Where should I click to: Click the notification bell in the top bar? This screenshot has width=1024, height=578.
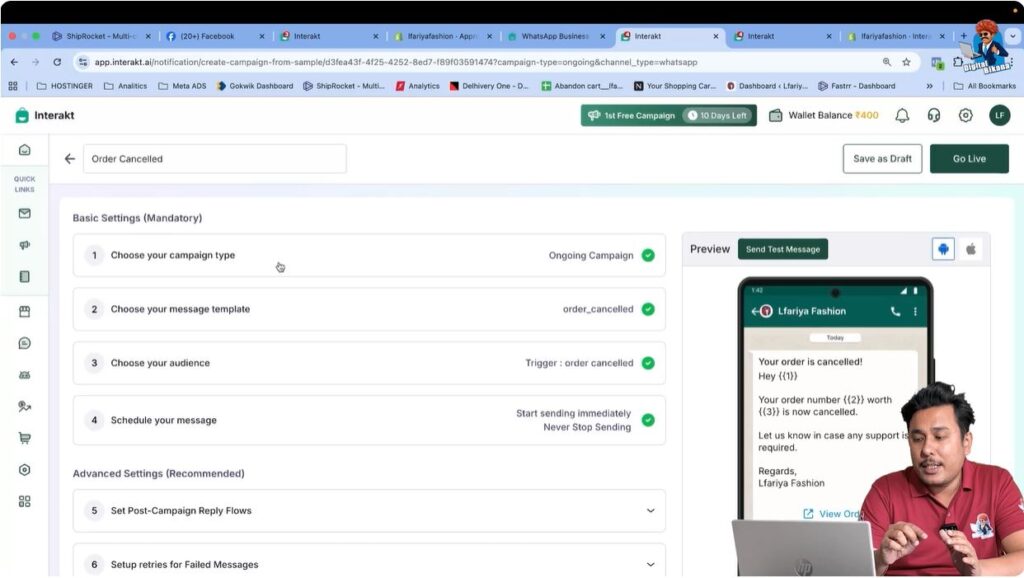(901, 115)
